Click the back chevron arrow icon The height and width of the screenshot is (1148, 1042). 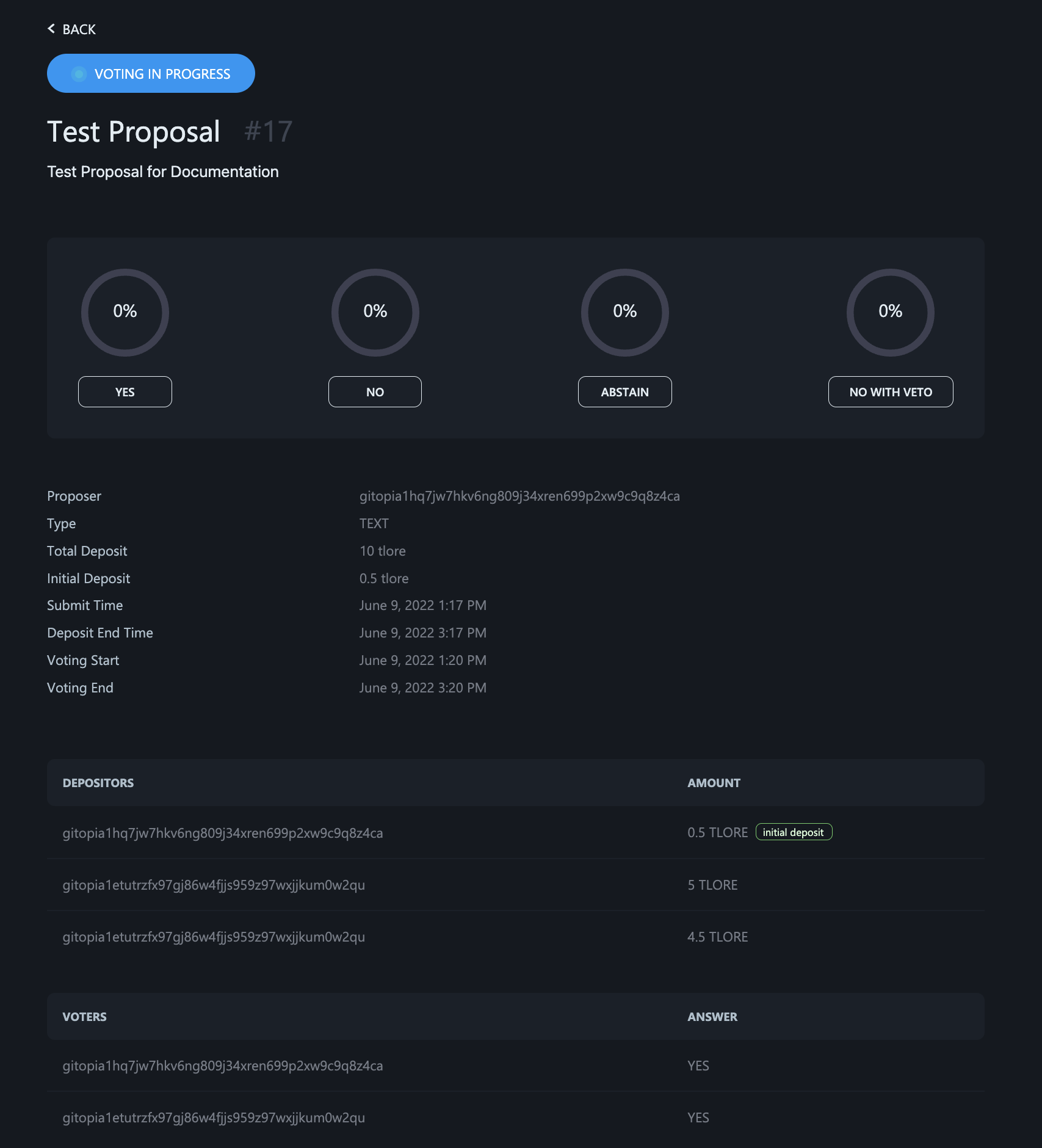click(51, 29)
